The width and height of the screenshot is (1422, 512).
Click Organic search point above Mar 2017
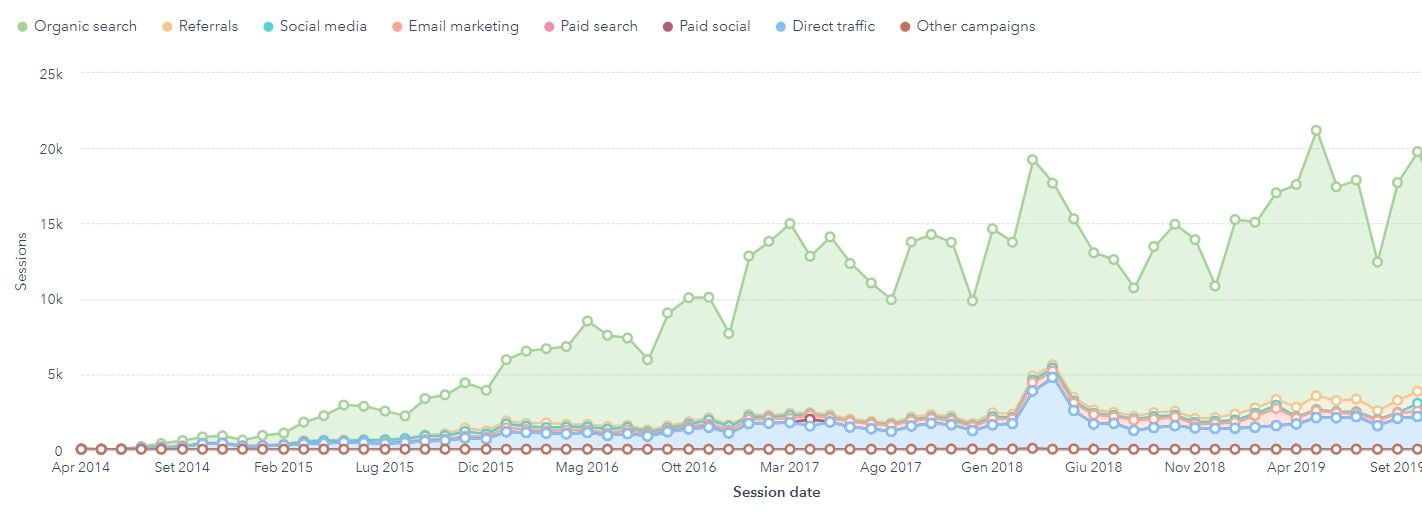pos(789,224)
